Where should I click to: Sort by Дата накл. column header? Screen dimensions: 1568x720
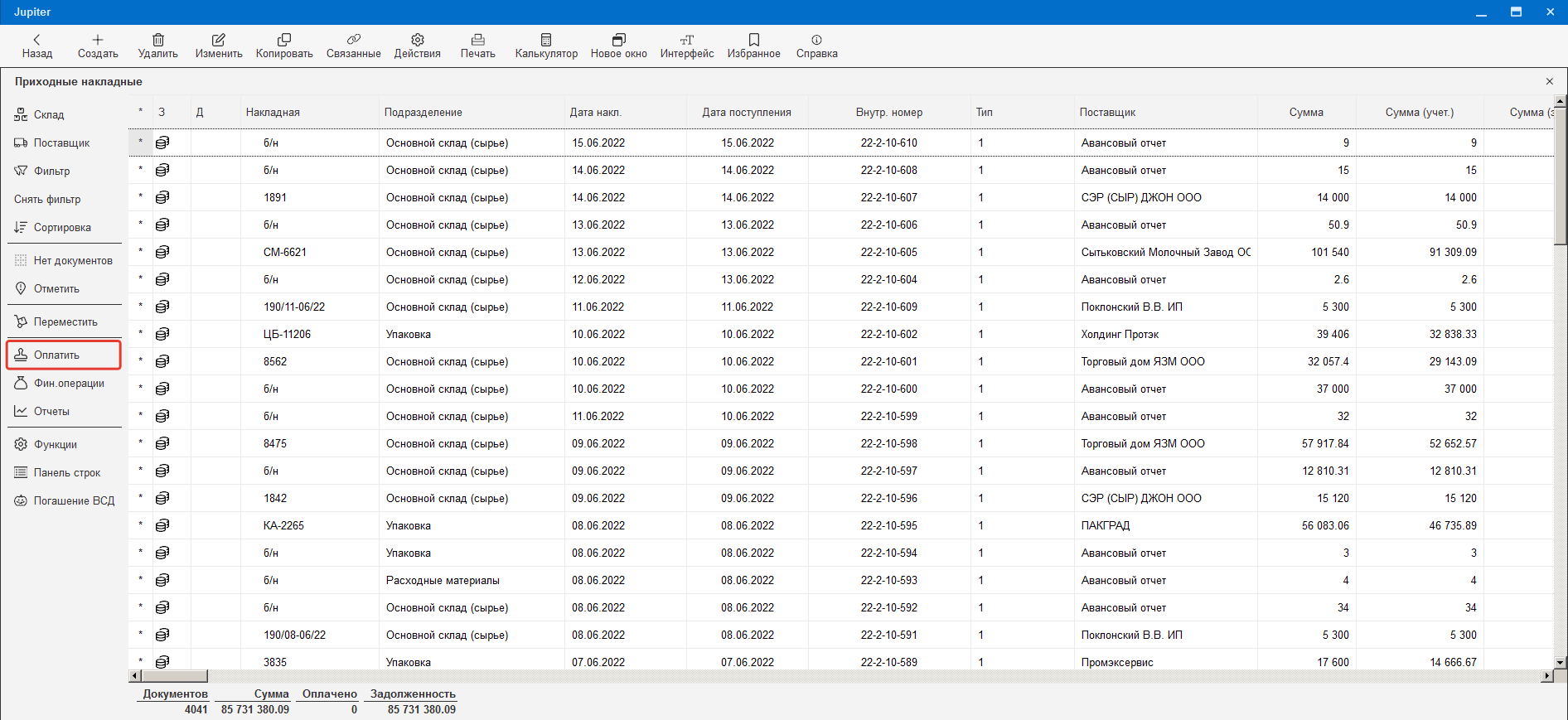596,112
